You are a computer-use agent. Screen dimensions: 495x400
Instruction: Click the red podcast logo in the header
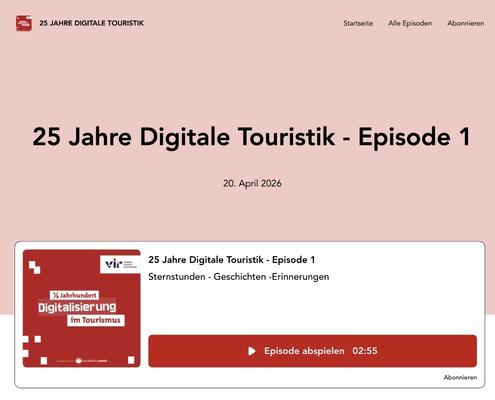[24, 23]
